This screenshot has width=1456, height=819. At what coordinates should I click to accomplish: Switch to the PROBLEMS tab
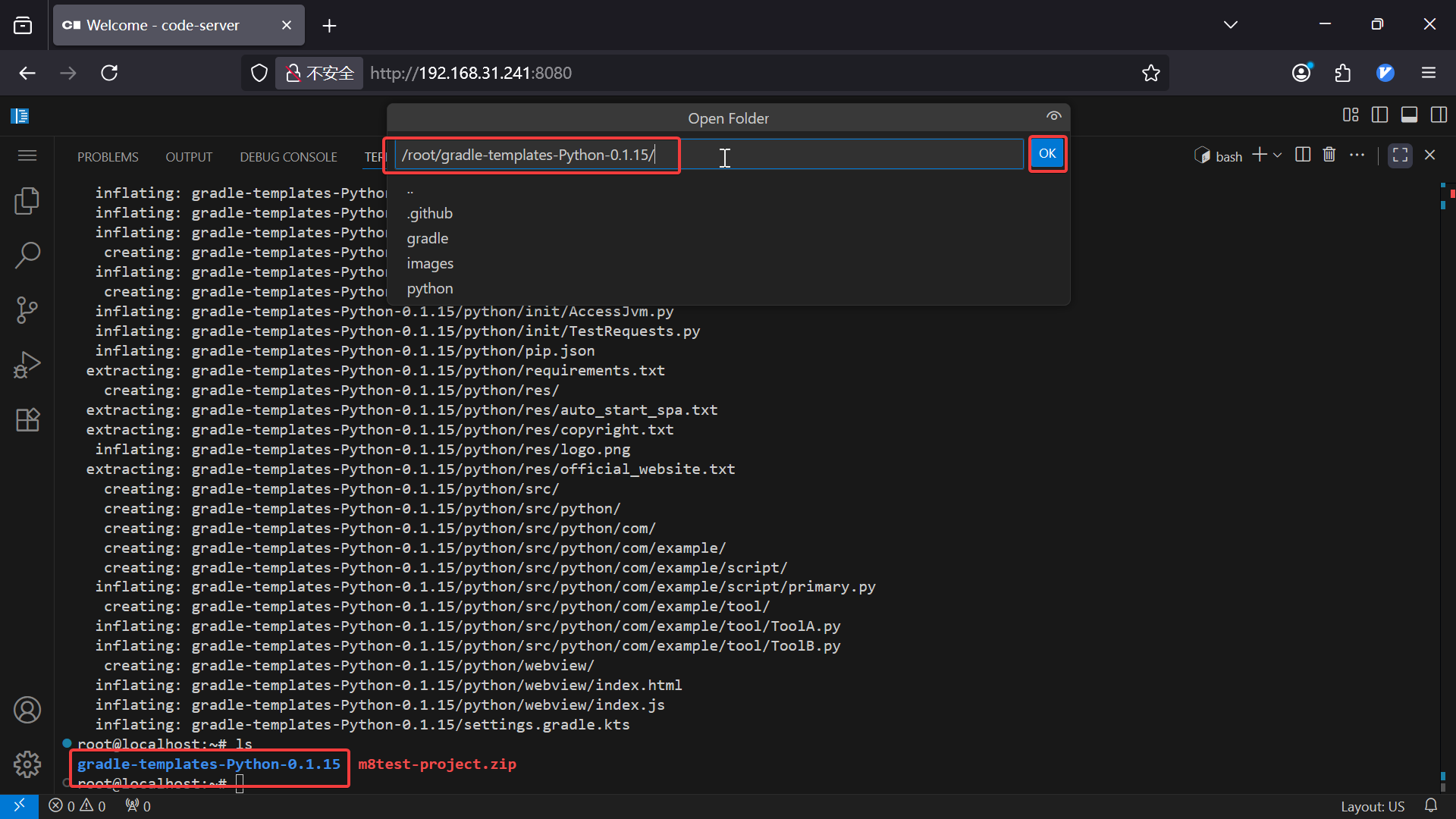[108, 157]
